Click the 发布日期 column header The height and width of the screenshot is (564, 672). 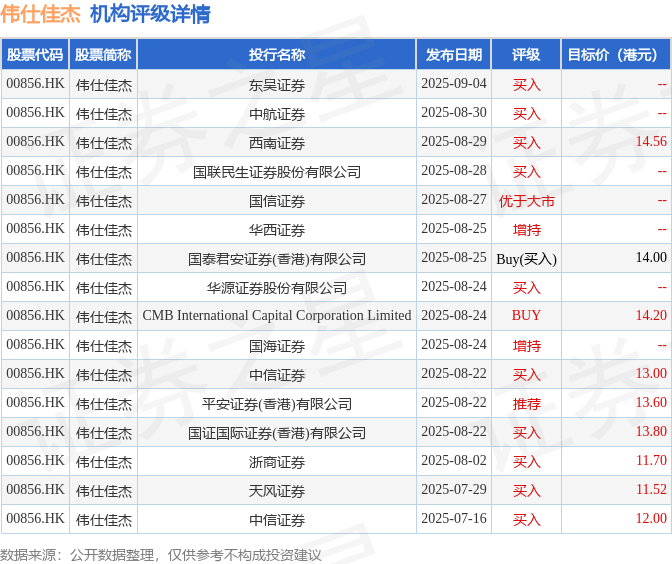click(x=453, y=54)
